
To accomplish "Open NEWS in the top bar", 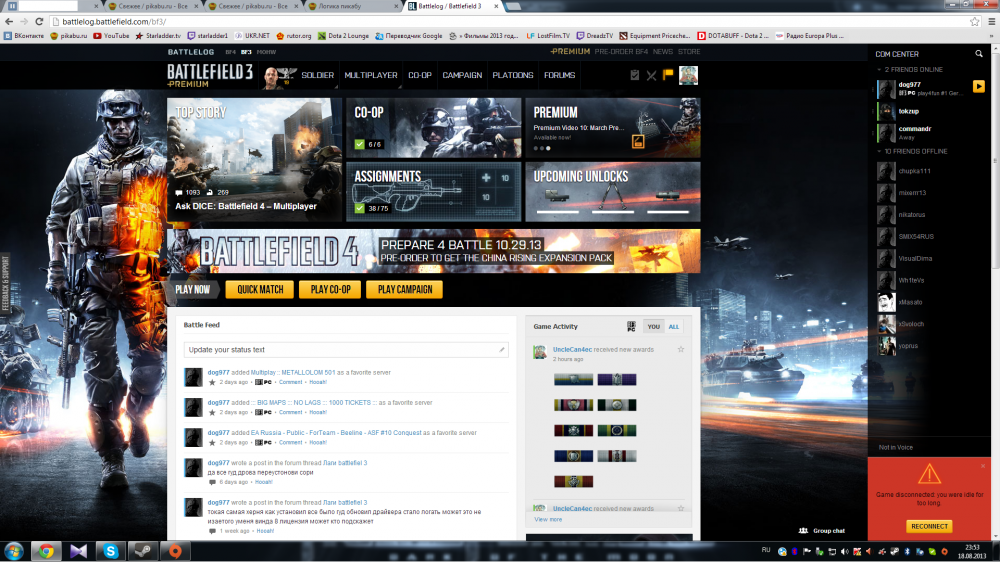I will [x=663, y=52].
